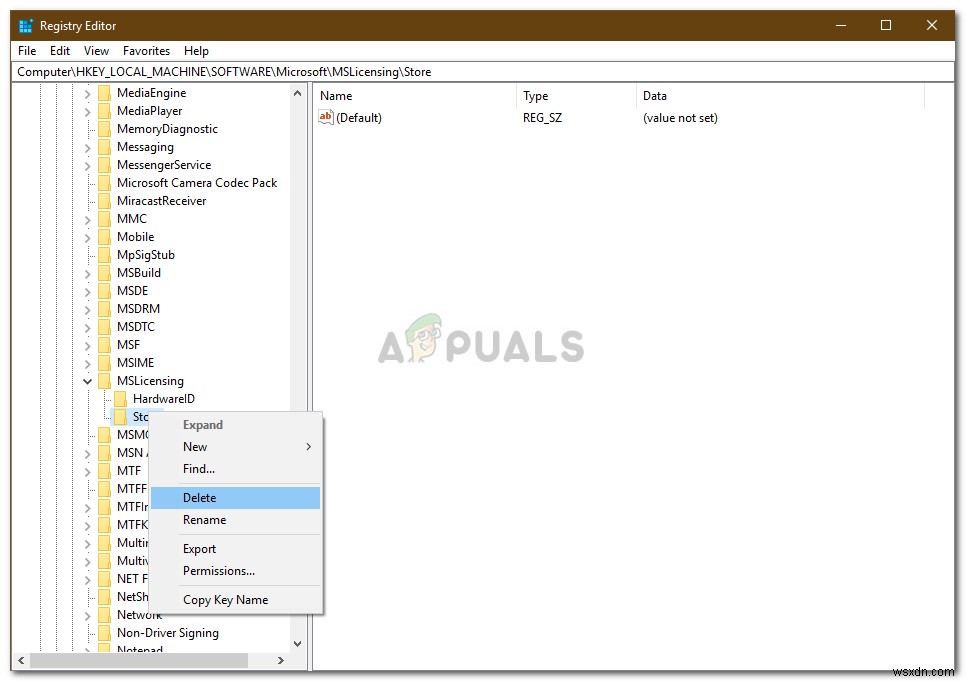
Task: Click the REG_SZ type cell
Action: tap(542, 118)
